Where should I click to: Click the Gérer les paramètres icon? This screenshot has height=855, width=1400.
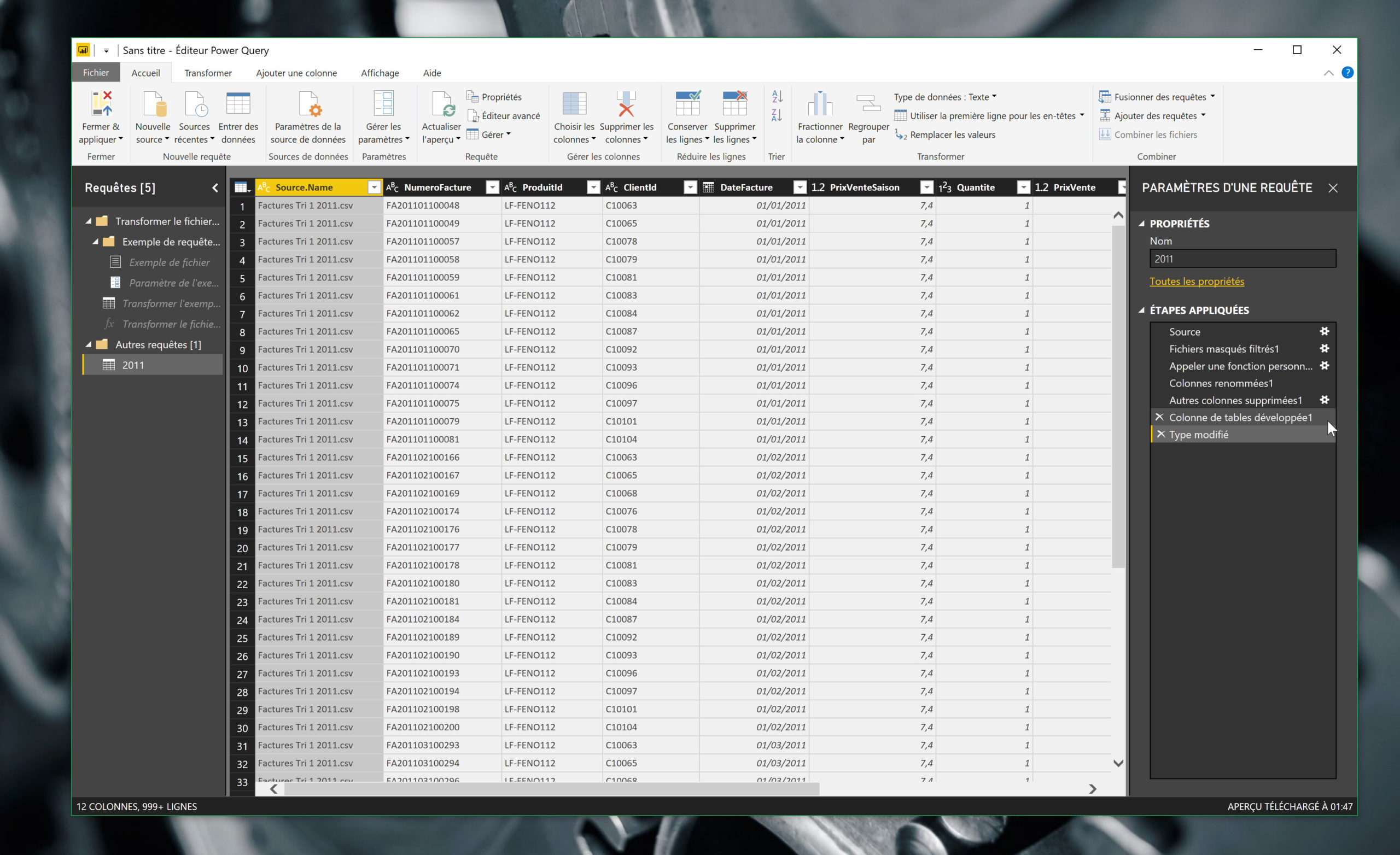pos(383,103)
